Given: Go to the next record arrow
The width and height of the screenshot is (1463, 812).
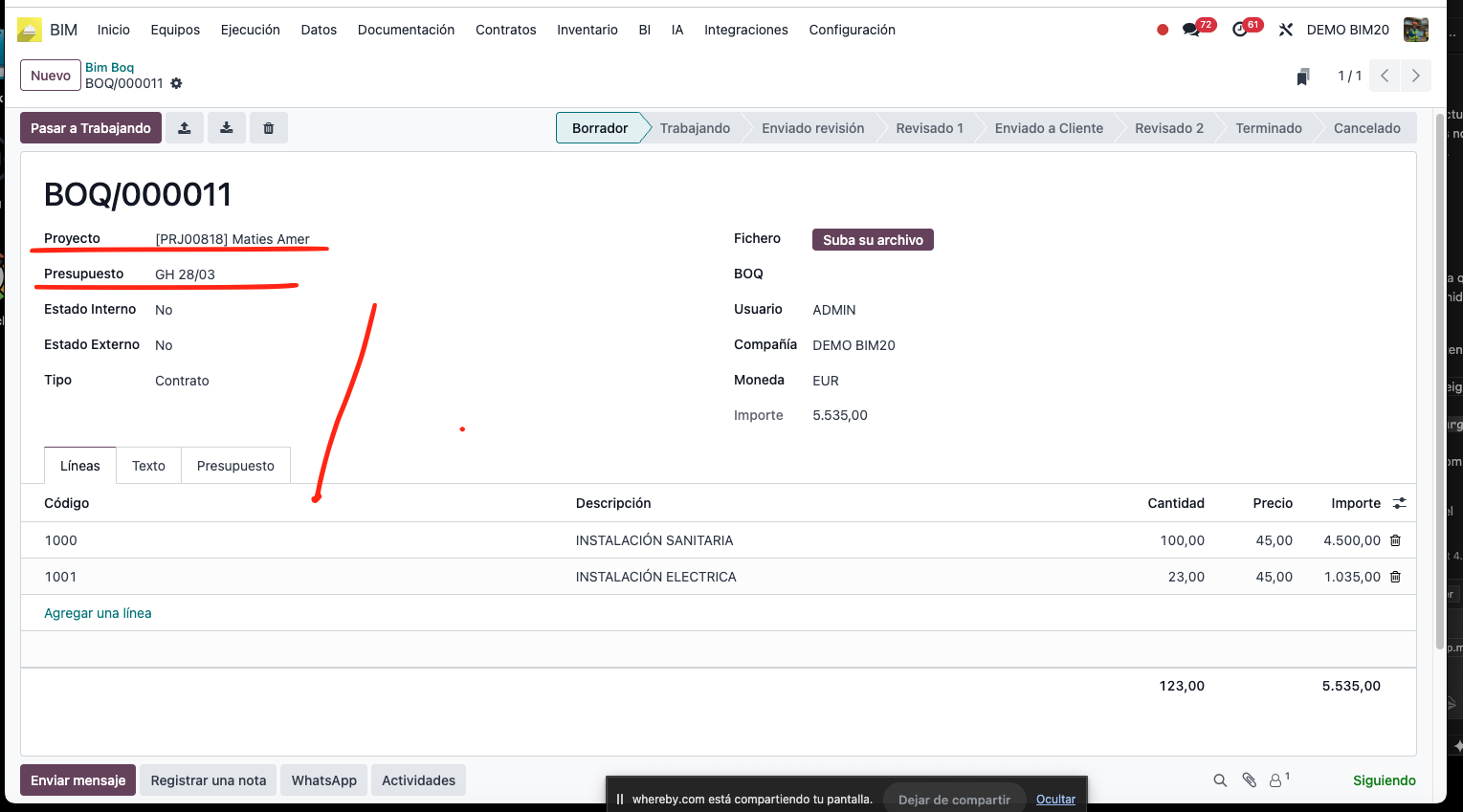Looking at the screenshot, I should click(x=1415, y=76).
